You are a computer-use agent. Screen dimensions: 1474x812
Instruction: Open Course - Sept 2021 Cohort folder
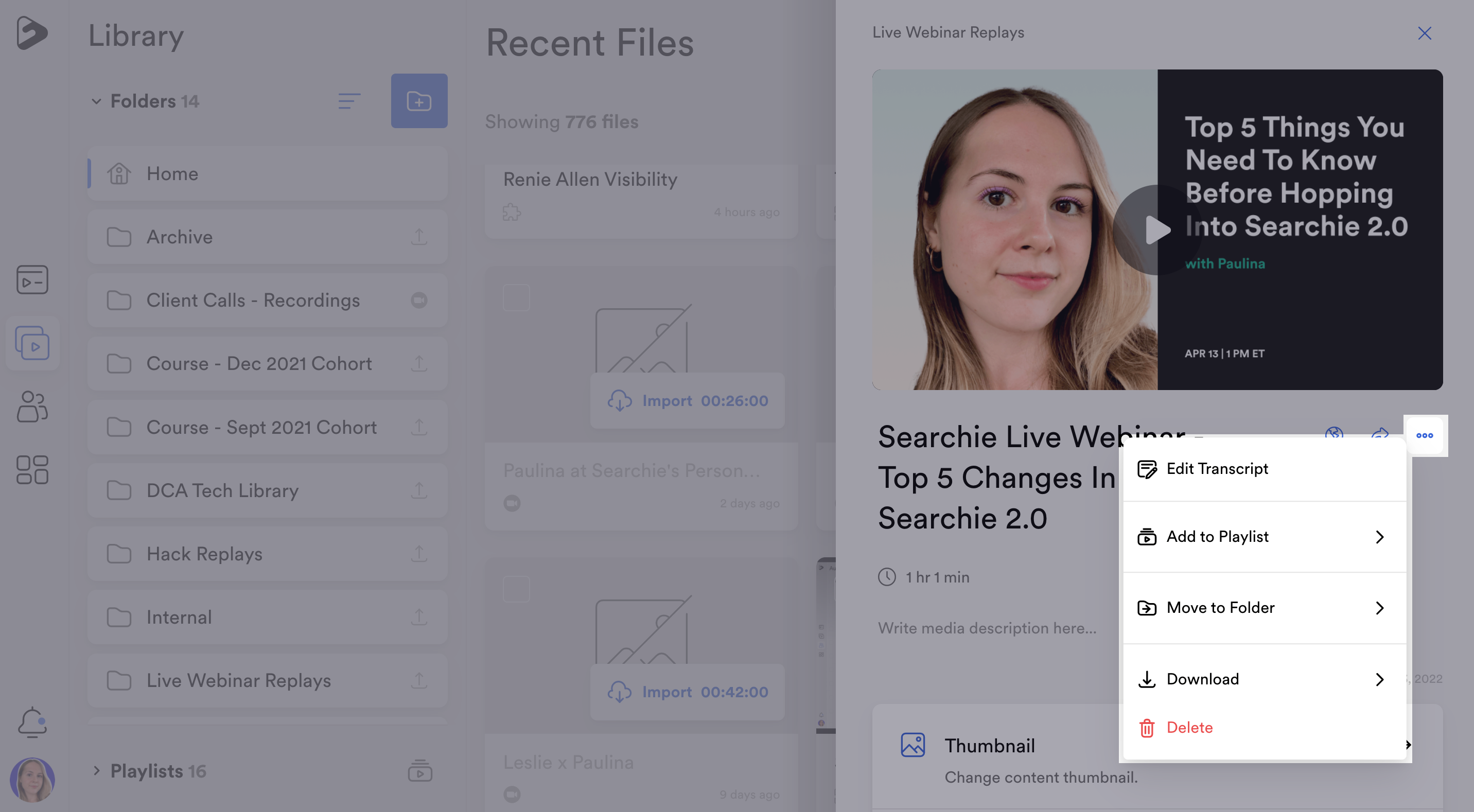pyautogui.click(x=267, y=427)
